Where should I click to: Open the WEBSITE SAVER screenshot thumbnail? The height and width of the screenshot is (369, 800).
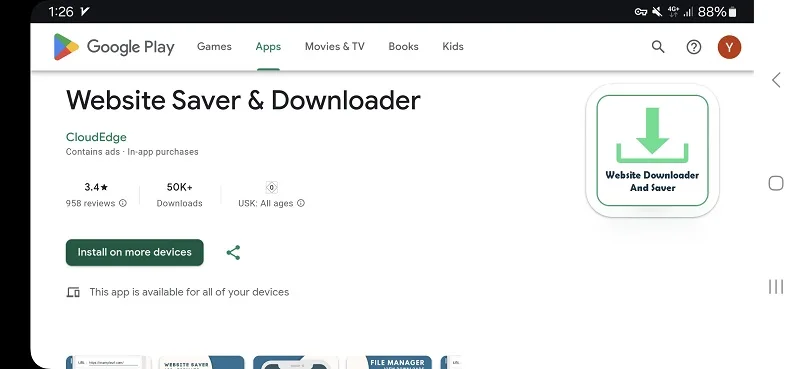tap(202, 362)
